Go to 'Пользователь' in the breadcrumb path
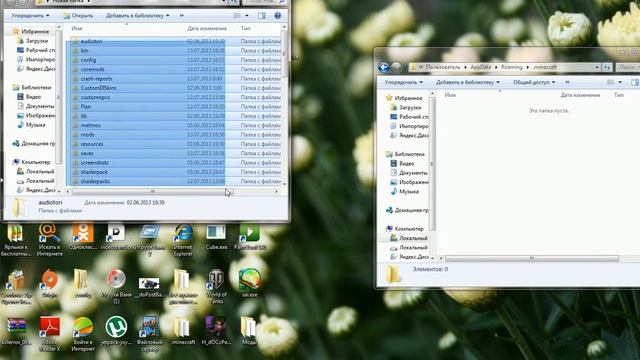The height and width of the screenshot is (360, 640). (443, 67)
